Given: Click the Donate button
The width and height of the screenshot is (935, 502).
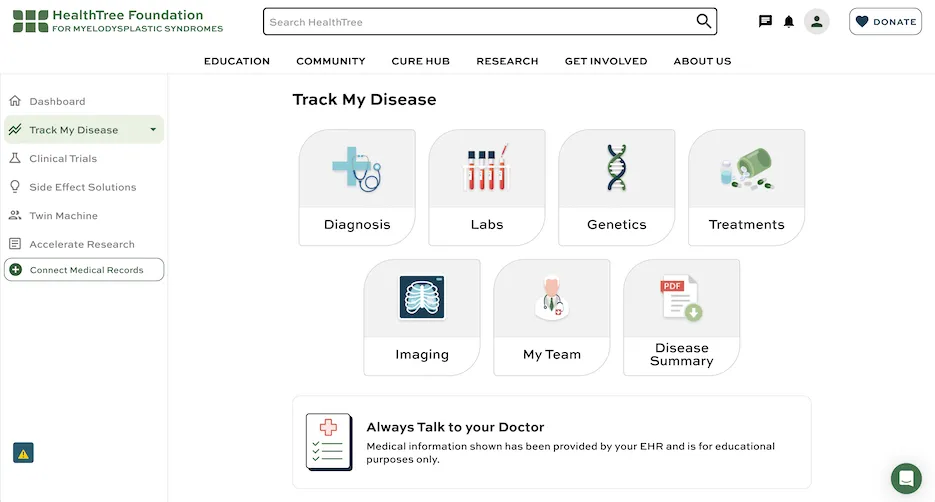Looking at the screenshot, I should click(885, 22).
